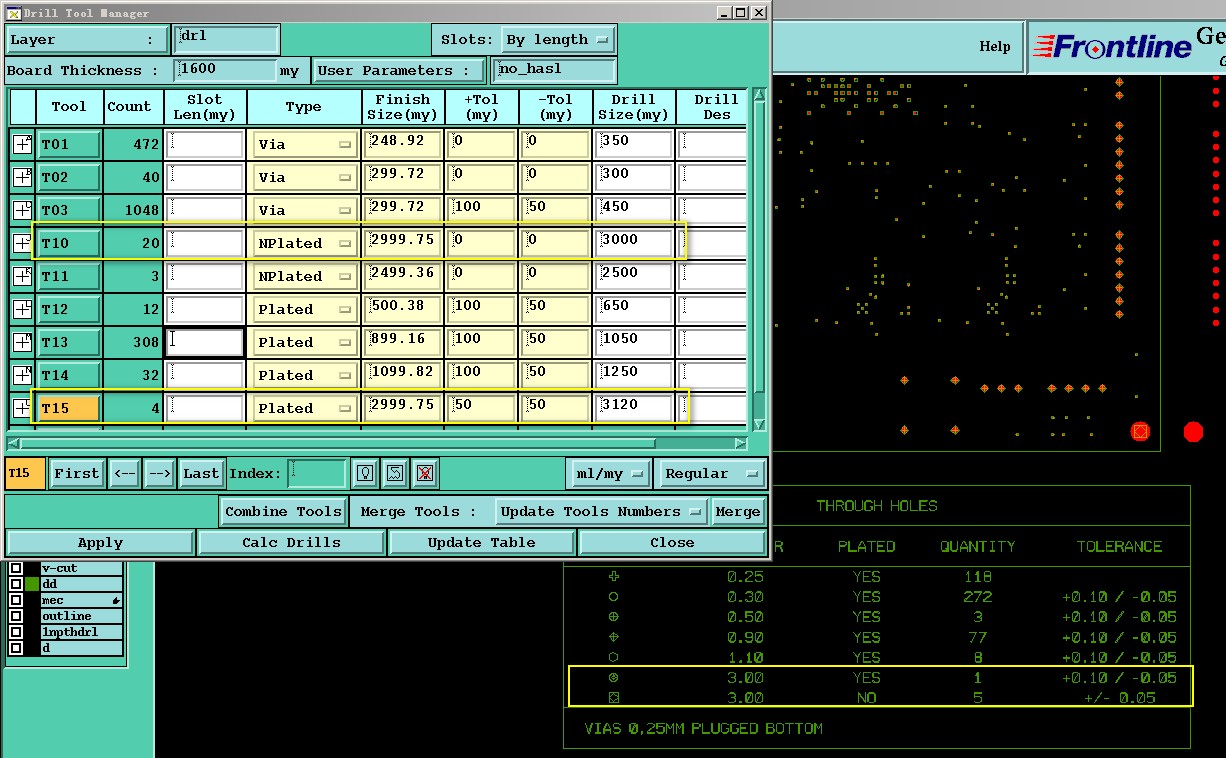The image size is (1226, 758).
Task: Toggle the v-cut layer checkbox
Action: tap(16, 568)
